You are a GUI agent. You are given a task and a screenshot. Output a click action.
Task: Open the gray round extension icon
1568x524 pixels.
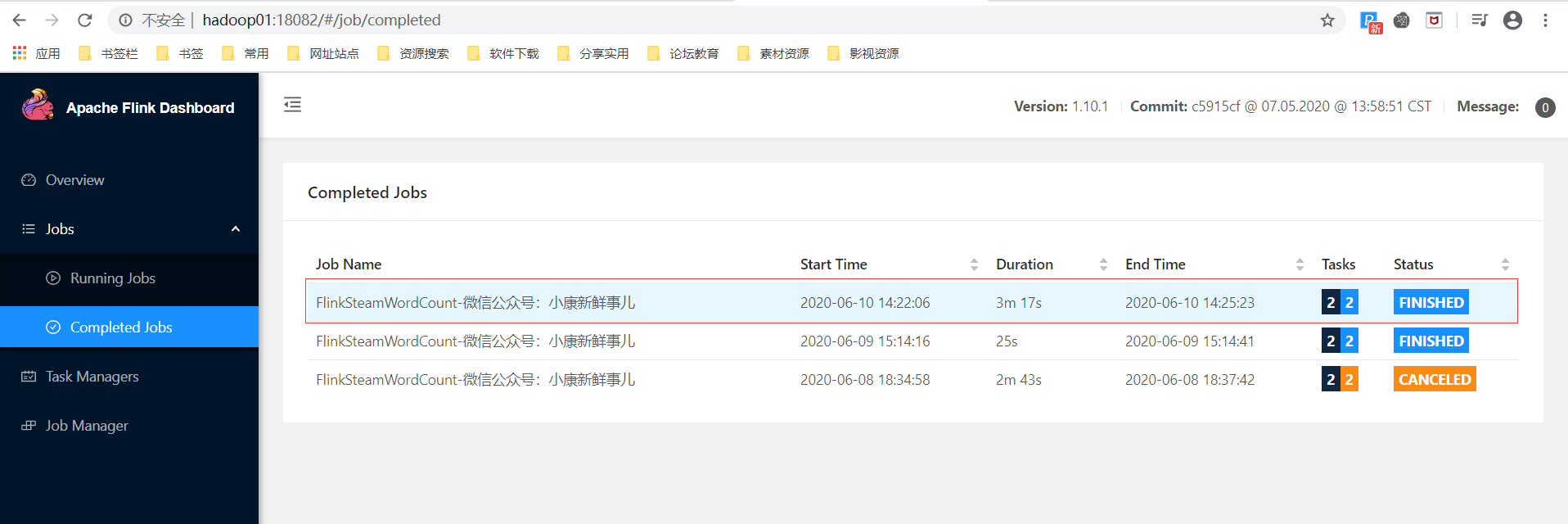[x=1402, y=20]
